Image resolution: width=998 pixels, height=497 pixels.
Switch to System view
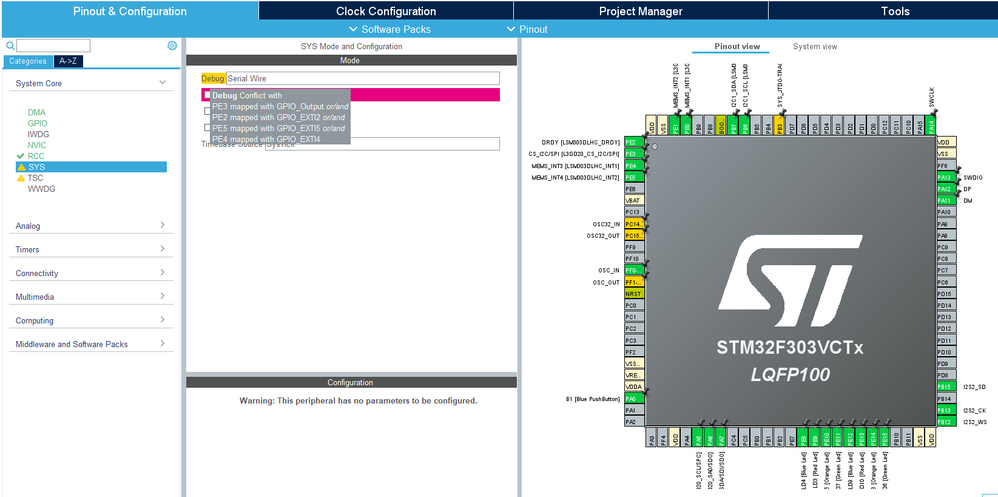815,46
